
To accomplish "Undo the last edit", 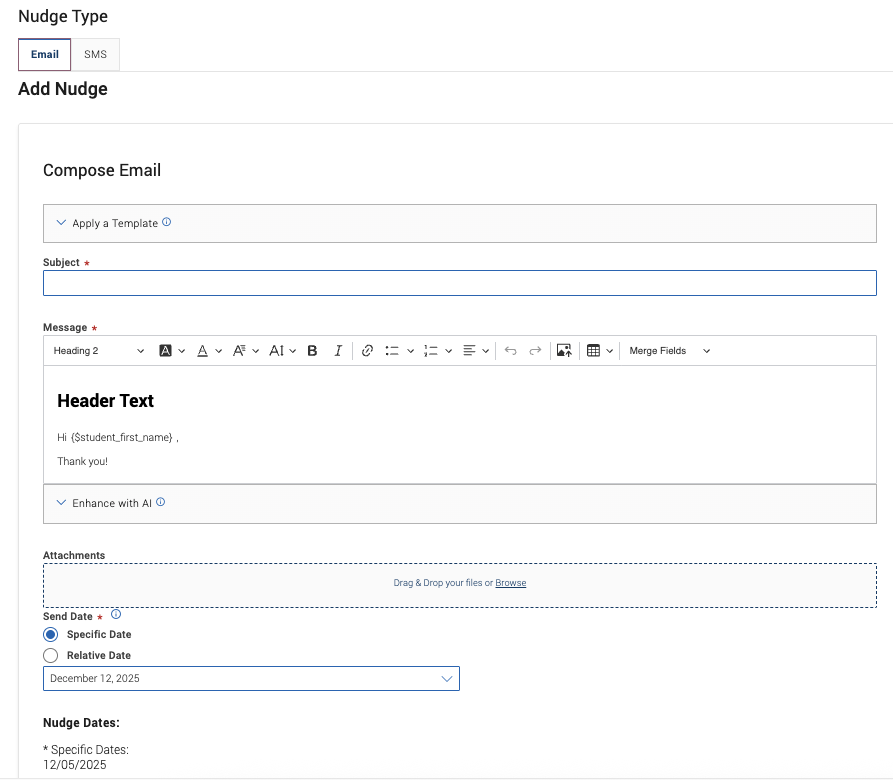I will [511, 351].
